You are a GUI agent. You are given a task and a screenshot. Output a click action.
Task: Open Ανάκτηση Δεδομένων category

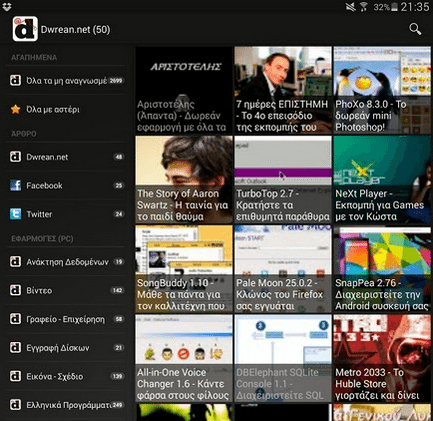65,262
